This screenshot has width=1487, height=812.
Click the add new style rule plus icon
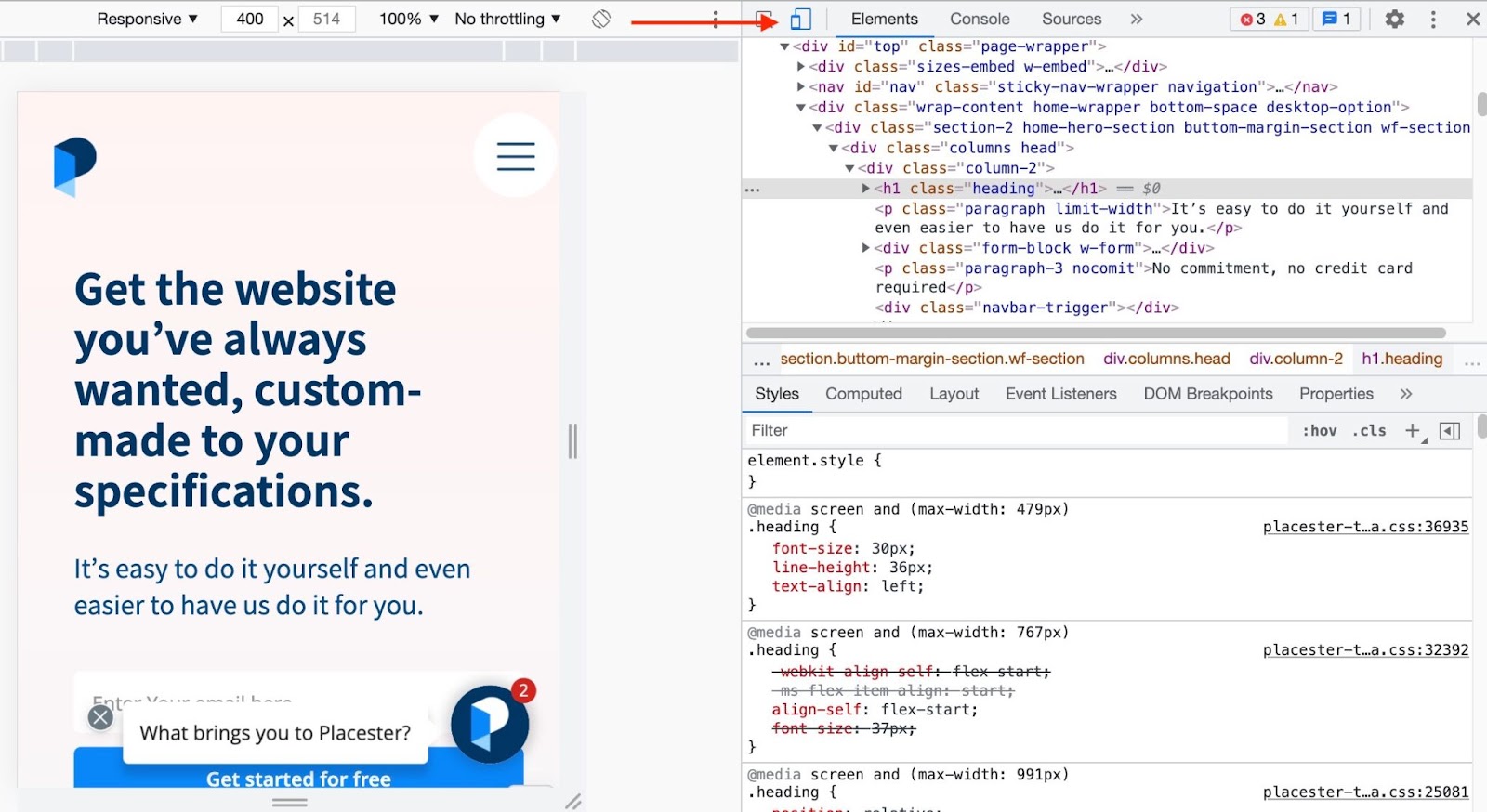pos(1414,430)
